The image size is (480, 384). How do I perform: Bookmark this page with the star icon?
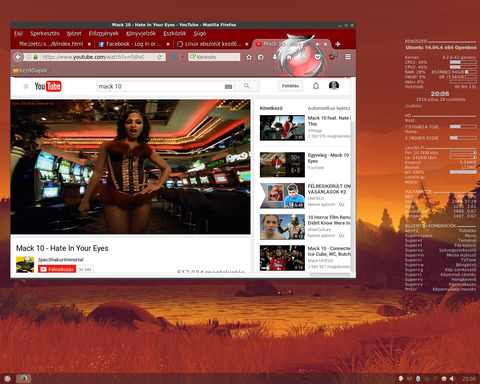point(249,57)
